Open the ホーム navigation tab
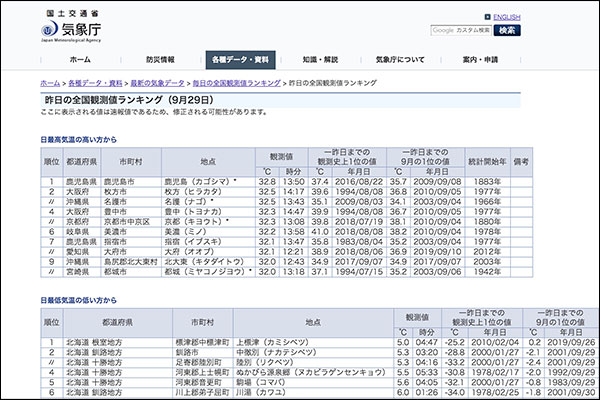The width and height of the screenshot is (600, 400). click(80, 60)
